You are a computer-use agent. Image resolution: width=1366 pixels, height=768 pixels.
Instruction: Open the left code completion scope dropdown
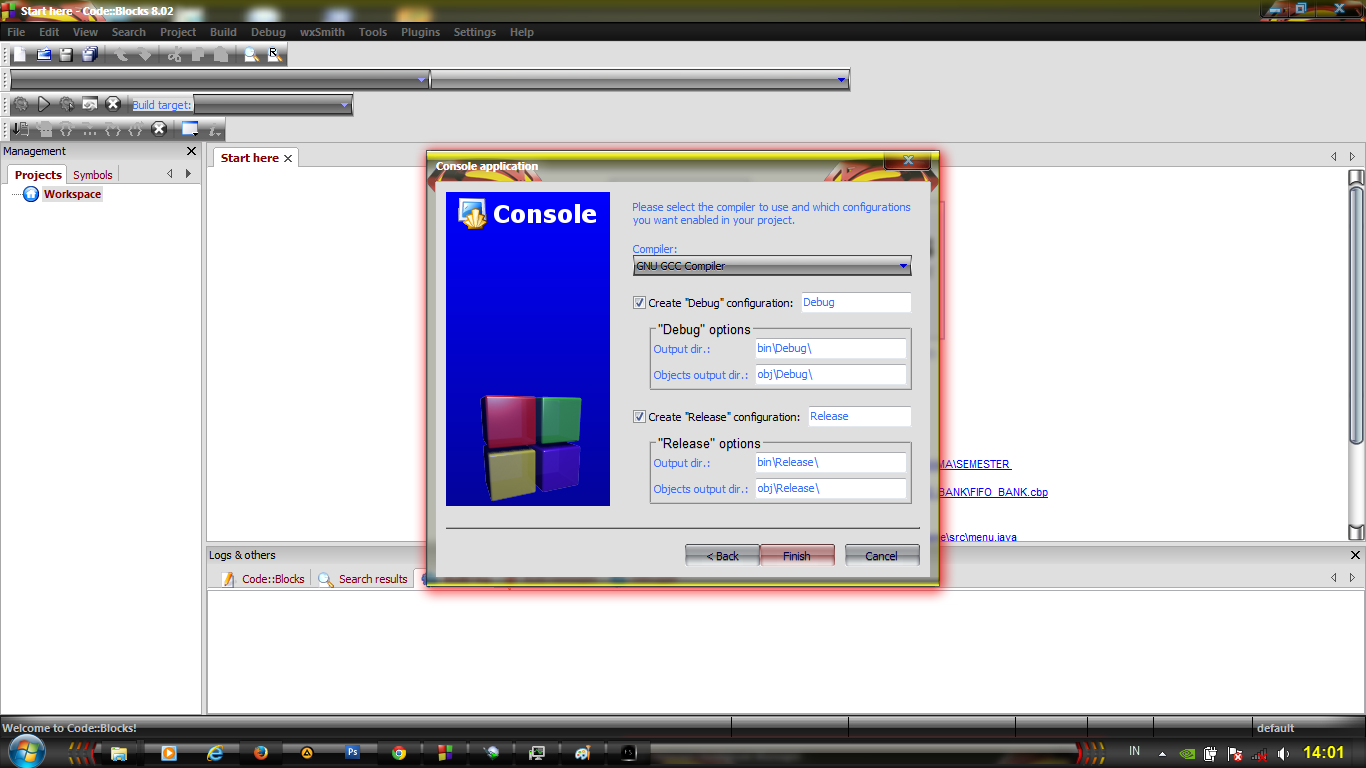(x=219, y=80)
